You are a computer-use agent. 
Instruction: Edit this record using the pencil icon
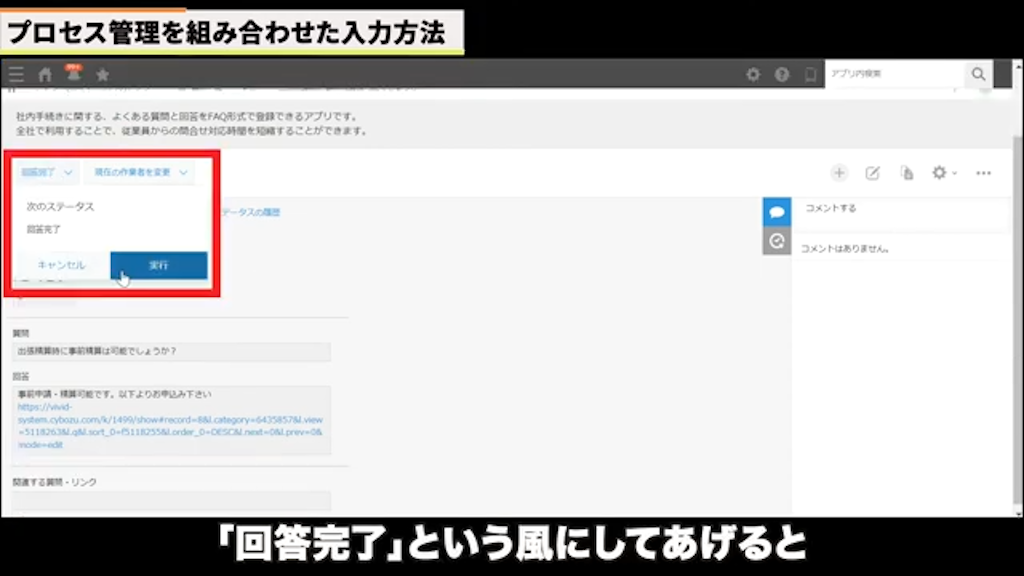point(872,172)
